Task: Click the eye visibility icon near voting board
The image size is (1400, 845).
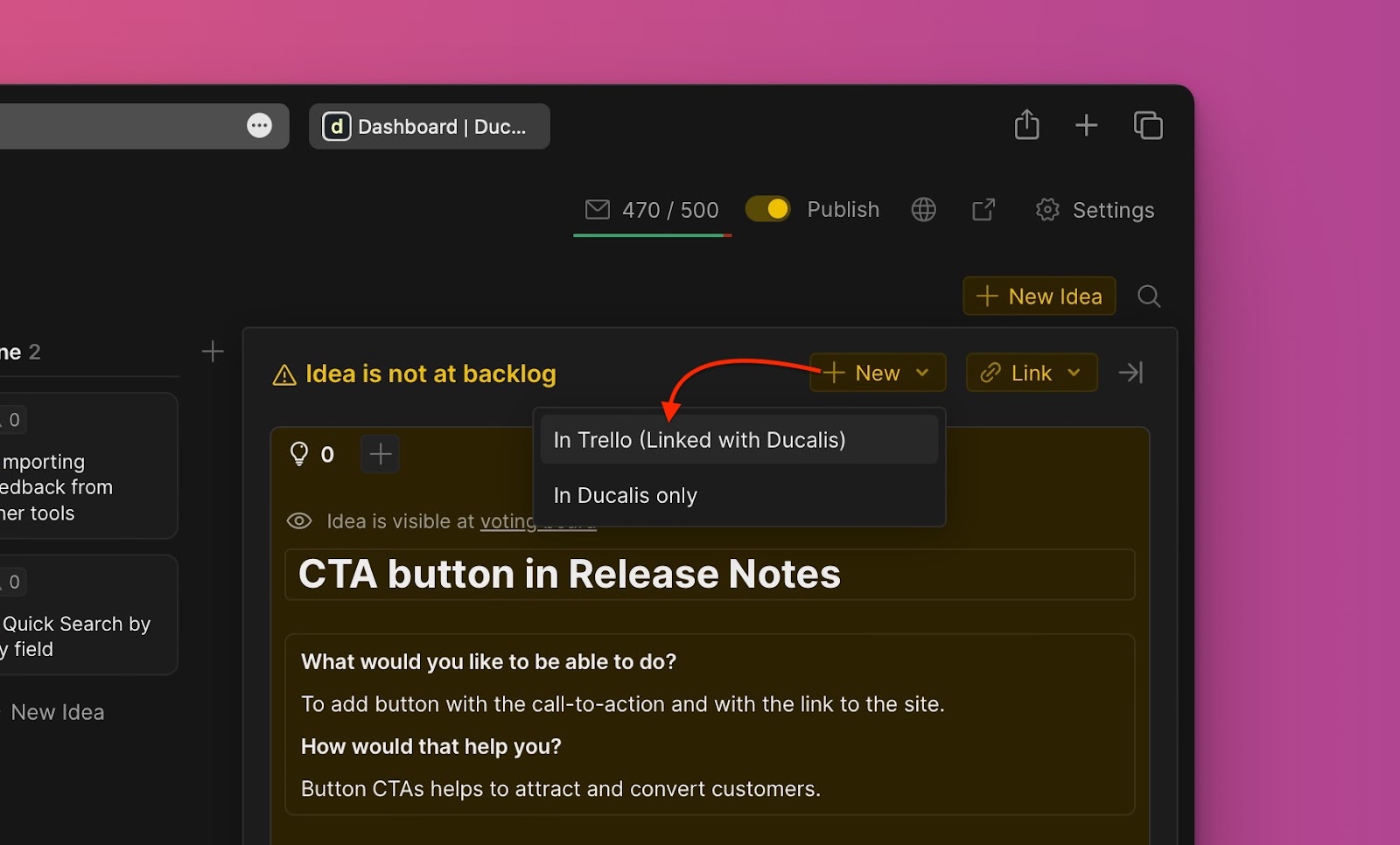Action: point(298,520)
